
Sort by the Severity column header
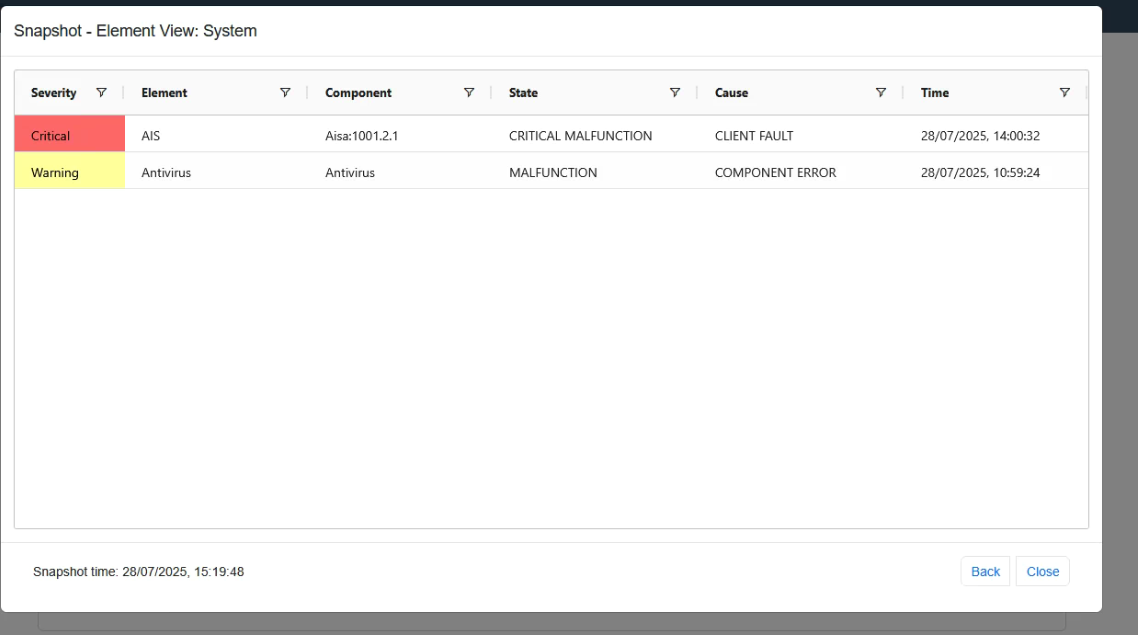54,93
